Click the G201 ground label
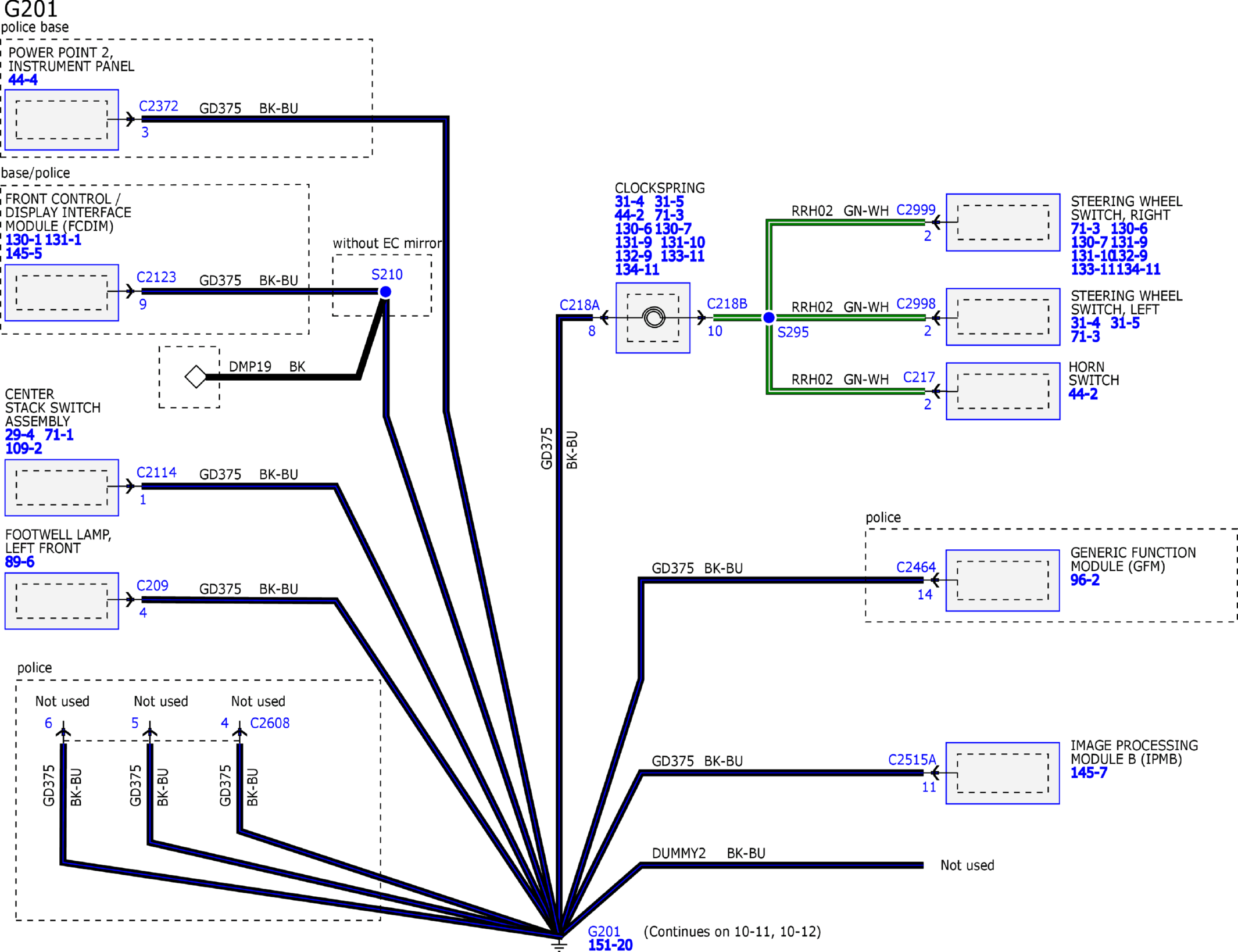The height and width of the screenshot is (952, 1238). pyautogui.click(x=604, y=932)
